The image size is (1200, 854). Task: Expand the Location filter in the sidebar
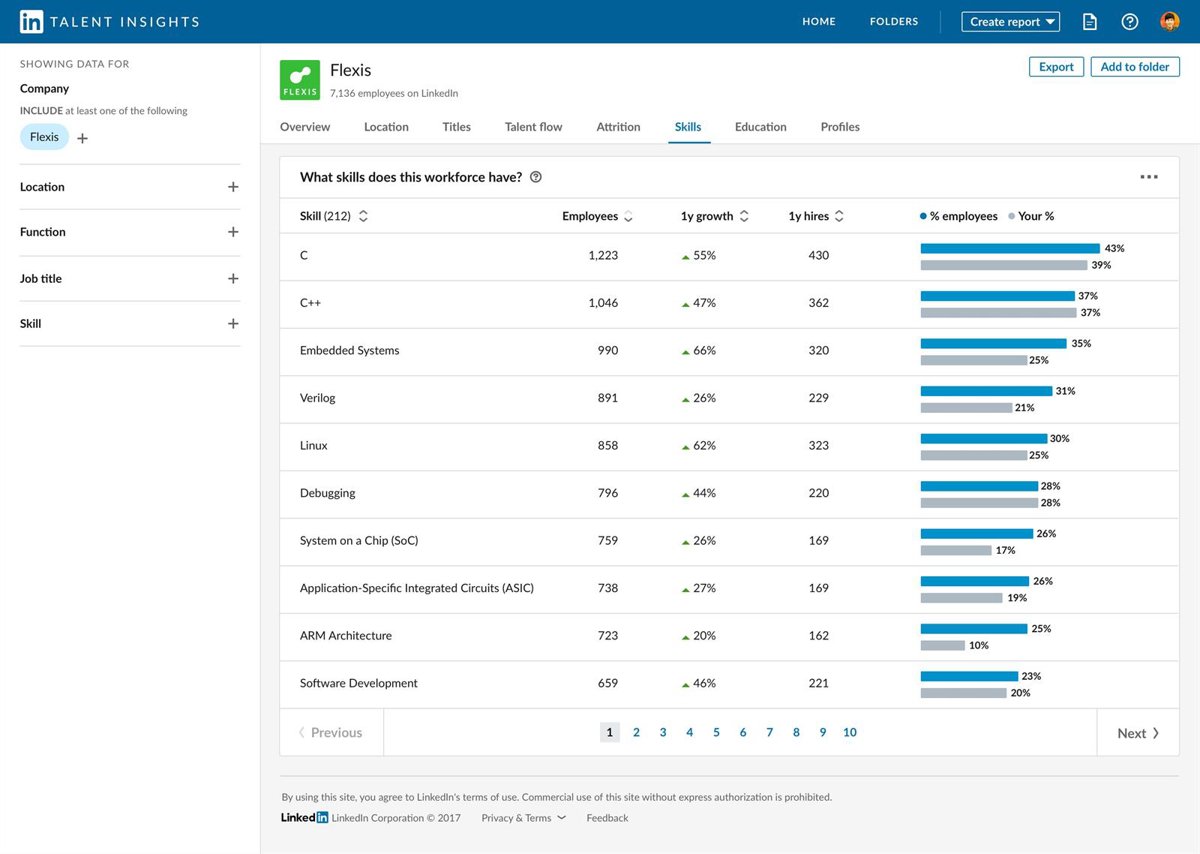point(233,186)
